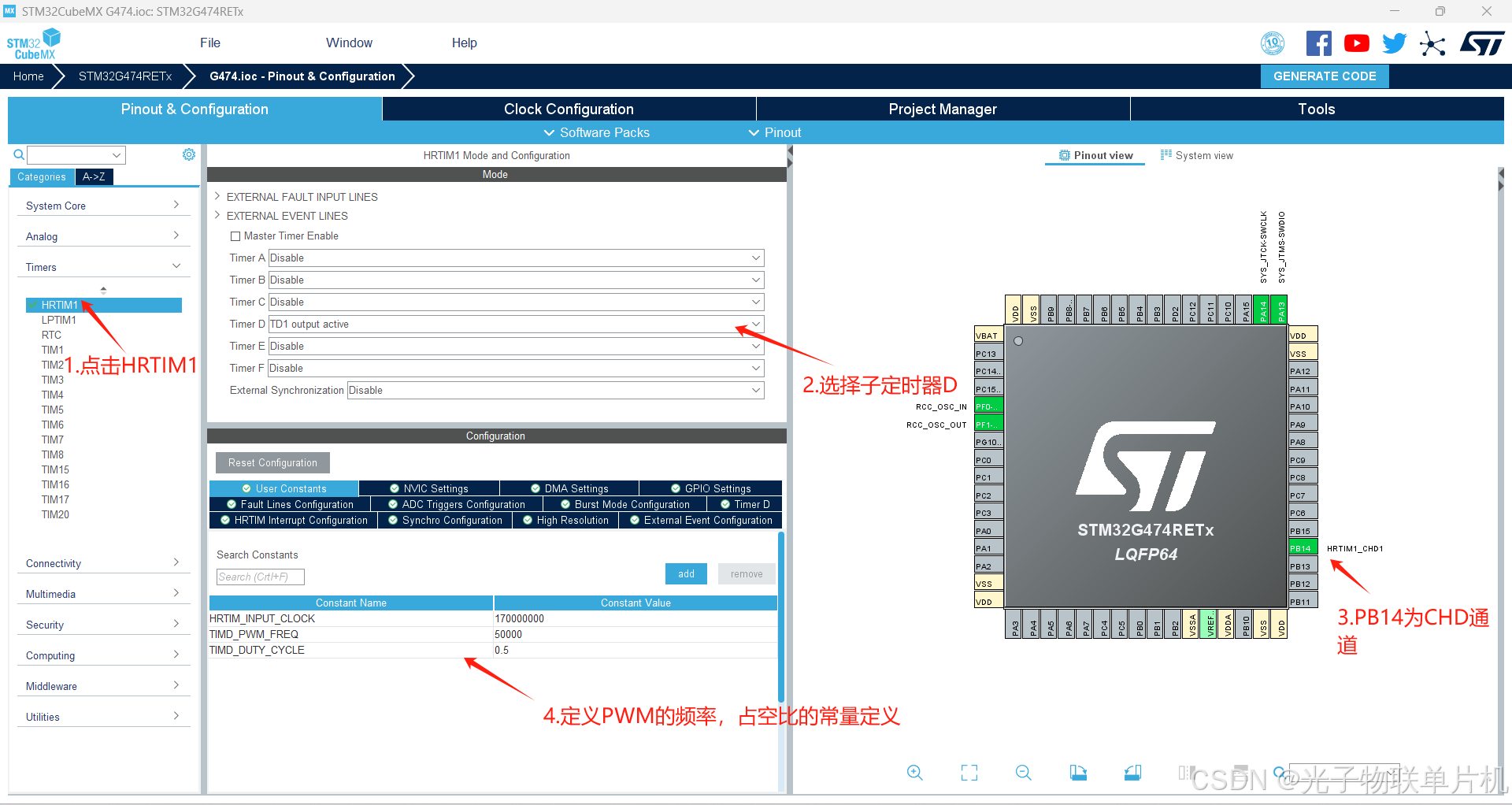Screen dimensions: 1512x805
Task: Click the left panel search magnifier icon
Action: [18, 155]
